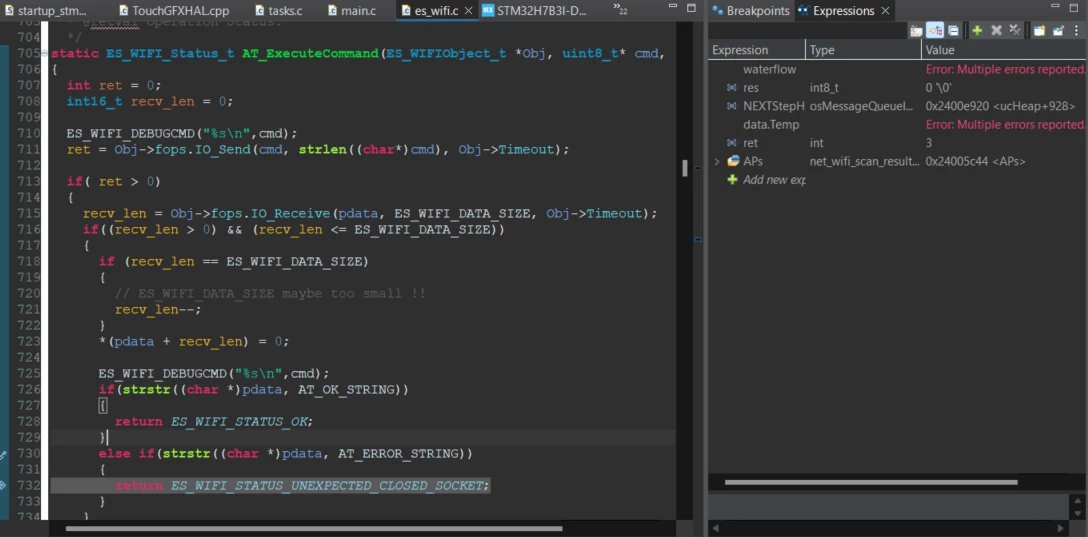Click the Pin to Debug Context icon
The height and width of the screenshot is (537, 1088).
tap(1058, 31)
